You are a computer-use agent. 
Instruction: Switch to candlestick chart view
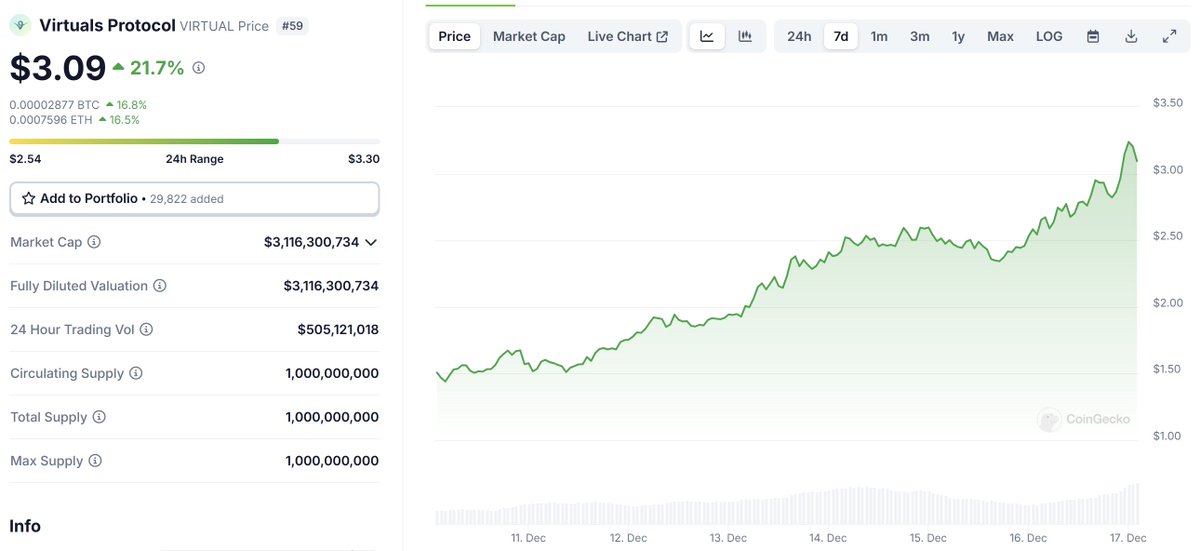point(745,36)
